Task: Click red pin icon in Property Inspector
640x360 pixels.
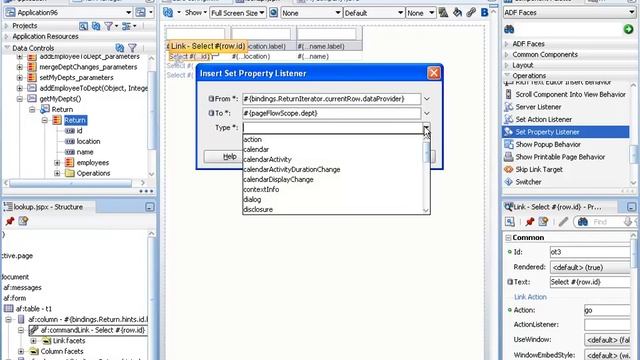Action: [x=530, y=222]
